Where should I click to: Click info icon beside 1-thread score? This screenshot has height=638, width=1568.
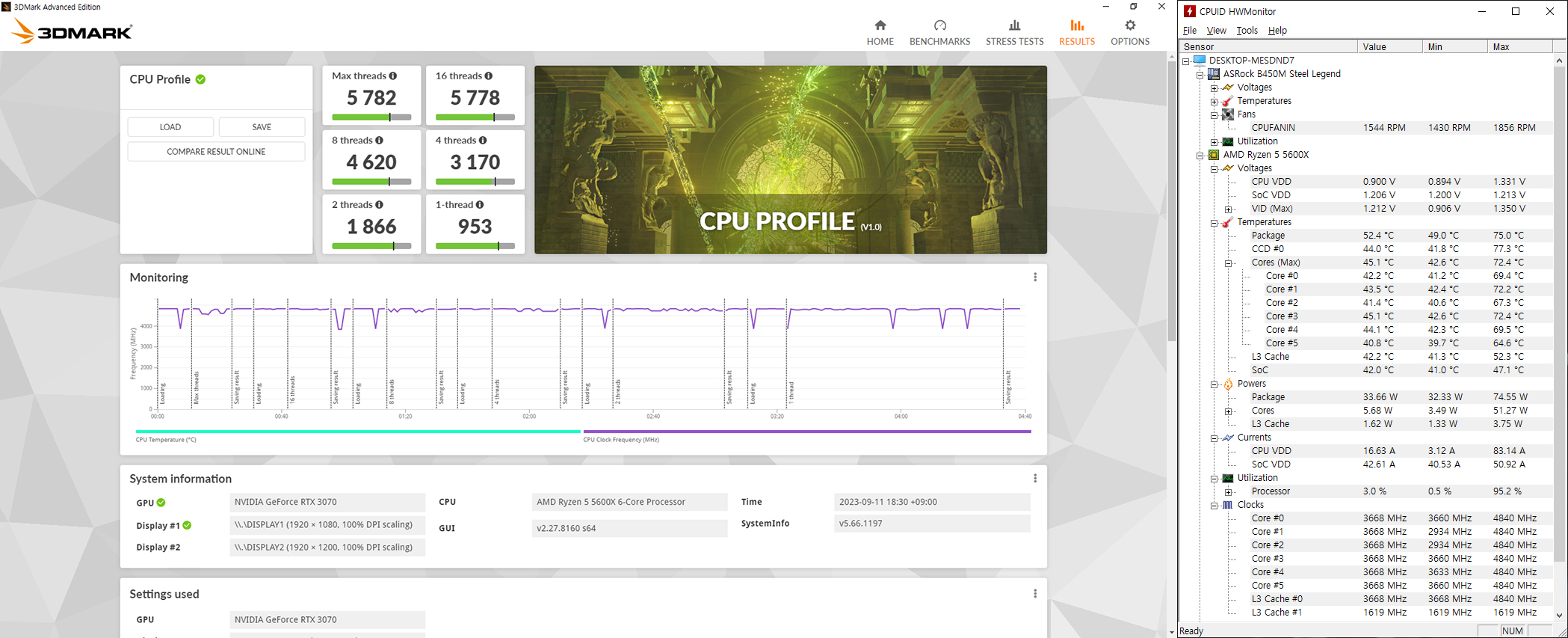tap(480, 204)
